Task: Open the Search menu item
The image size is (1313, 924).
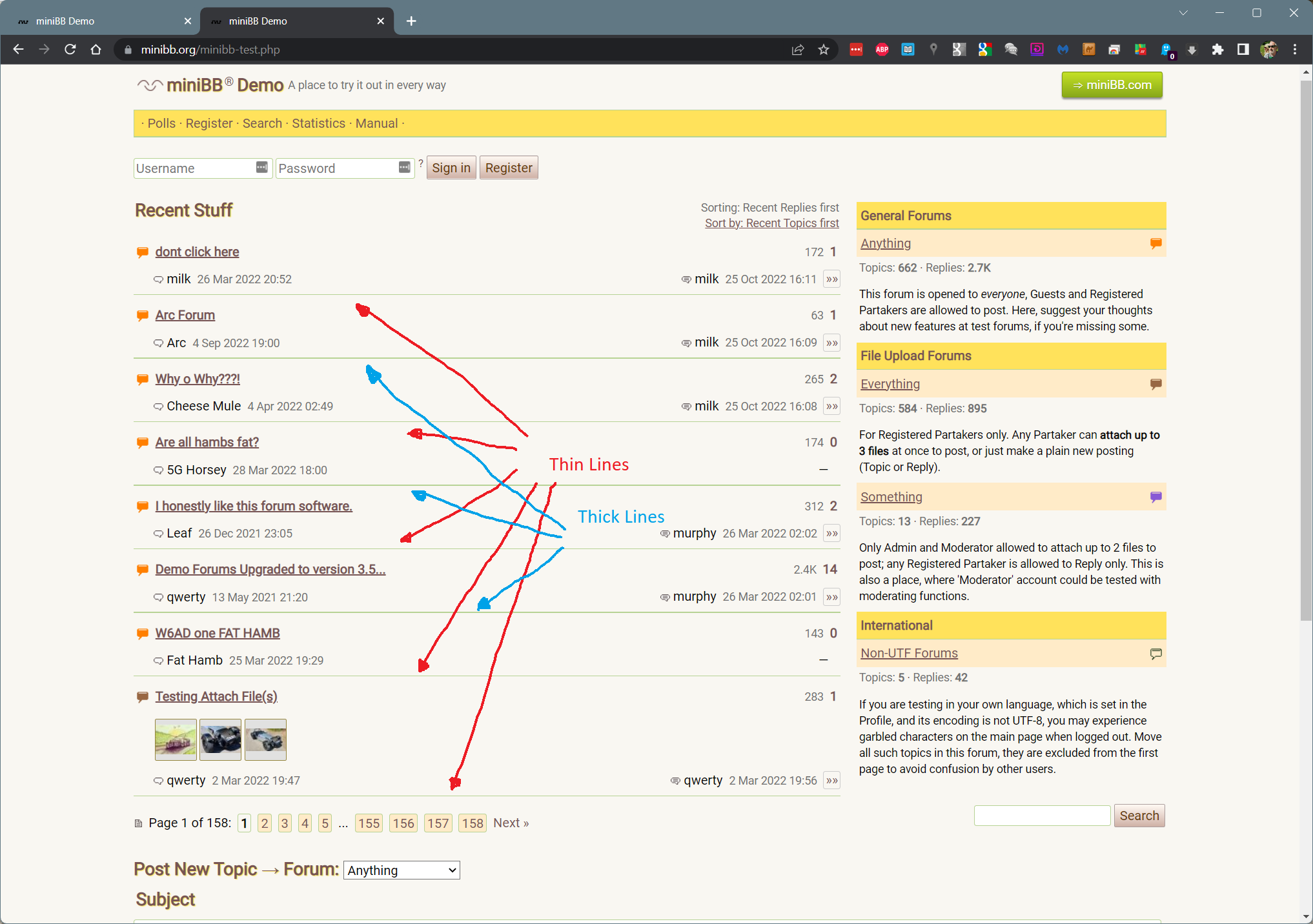Action: click(262, 123)
